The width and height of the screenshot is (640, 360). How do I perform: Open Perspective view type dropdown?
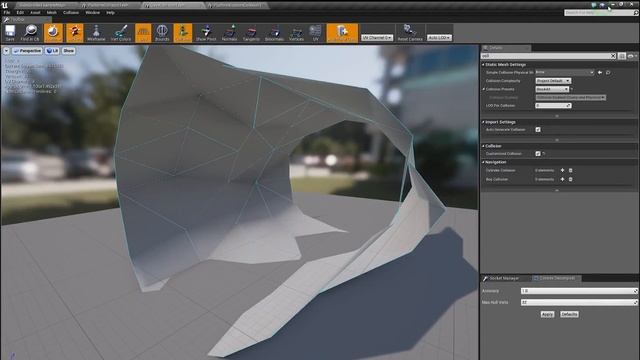point(27,51)
